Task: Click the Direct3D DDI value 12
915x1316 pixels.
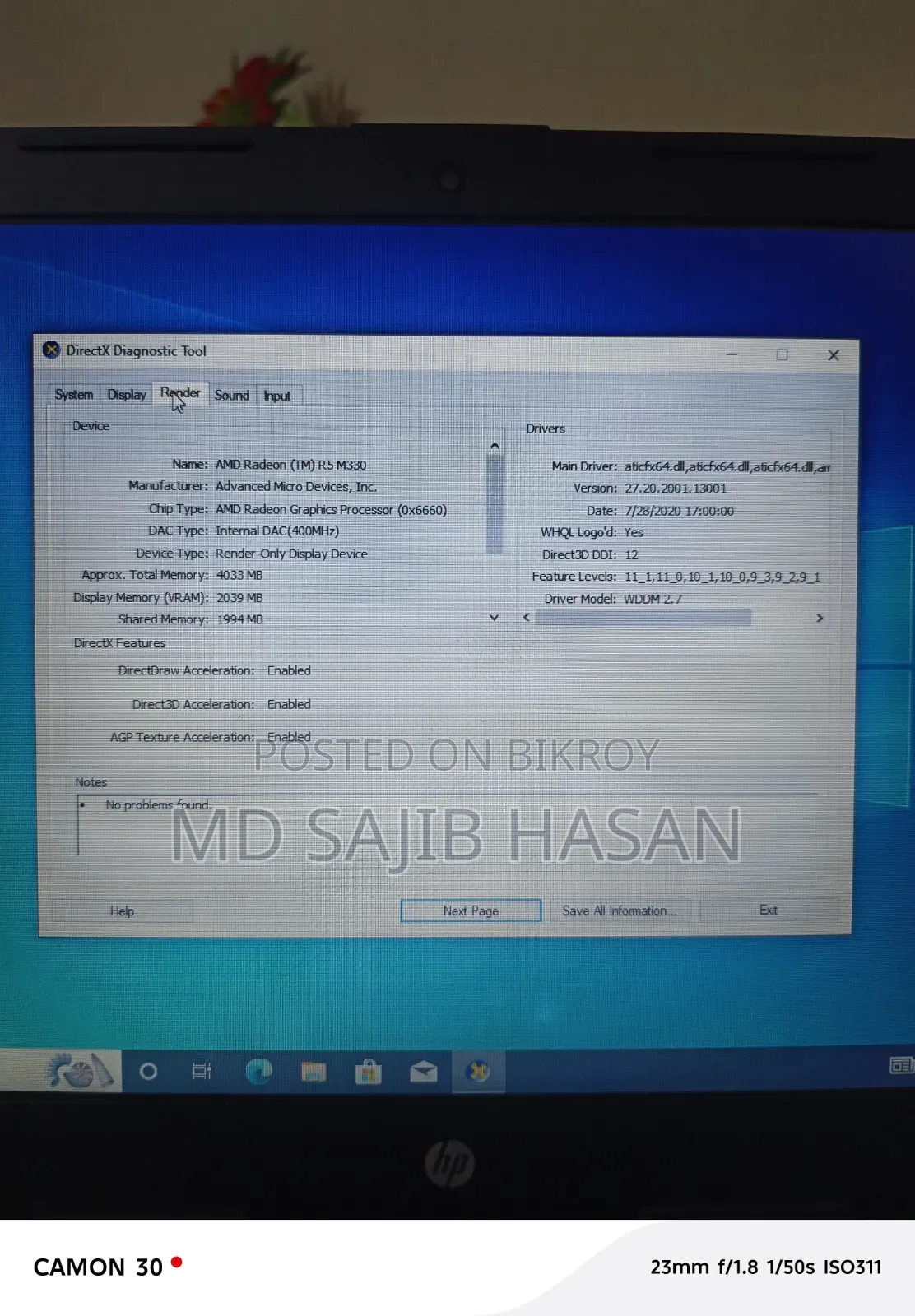Action: click(631, 555)
